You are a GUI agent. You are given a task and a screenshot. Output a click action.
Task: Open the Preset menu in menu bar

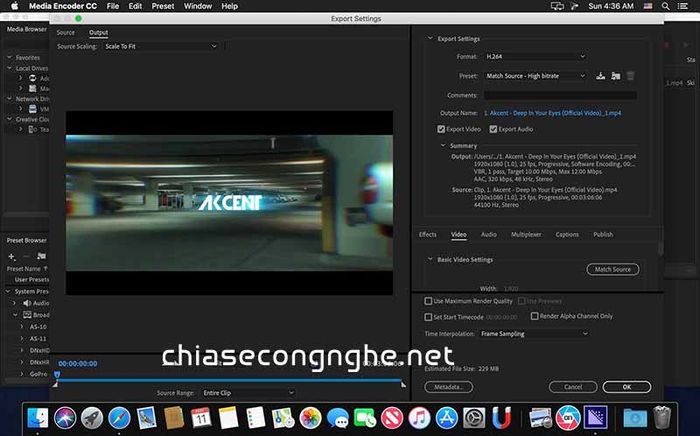point(162,6)
